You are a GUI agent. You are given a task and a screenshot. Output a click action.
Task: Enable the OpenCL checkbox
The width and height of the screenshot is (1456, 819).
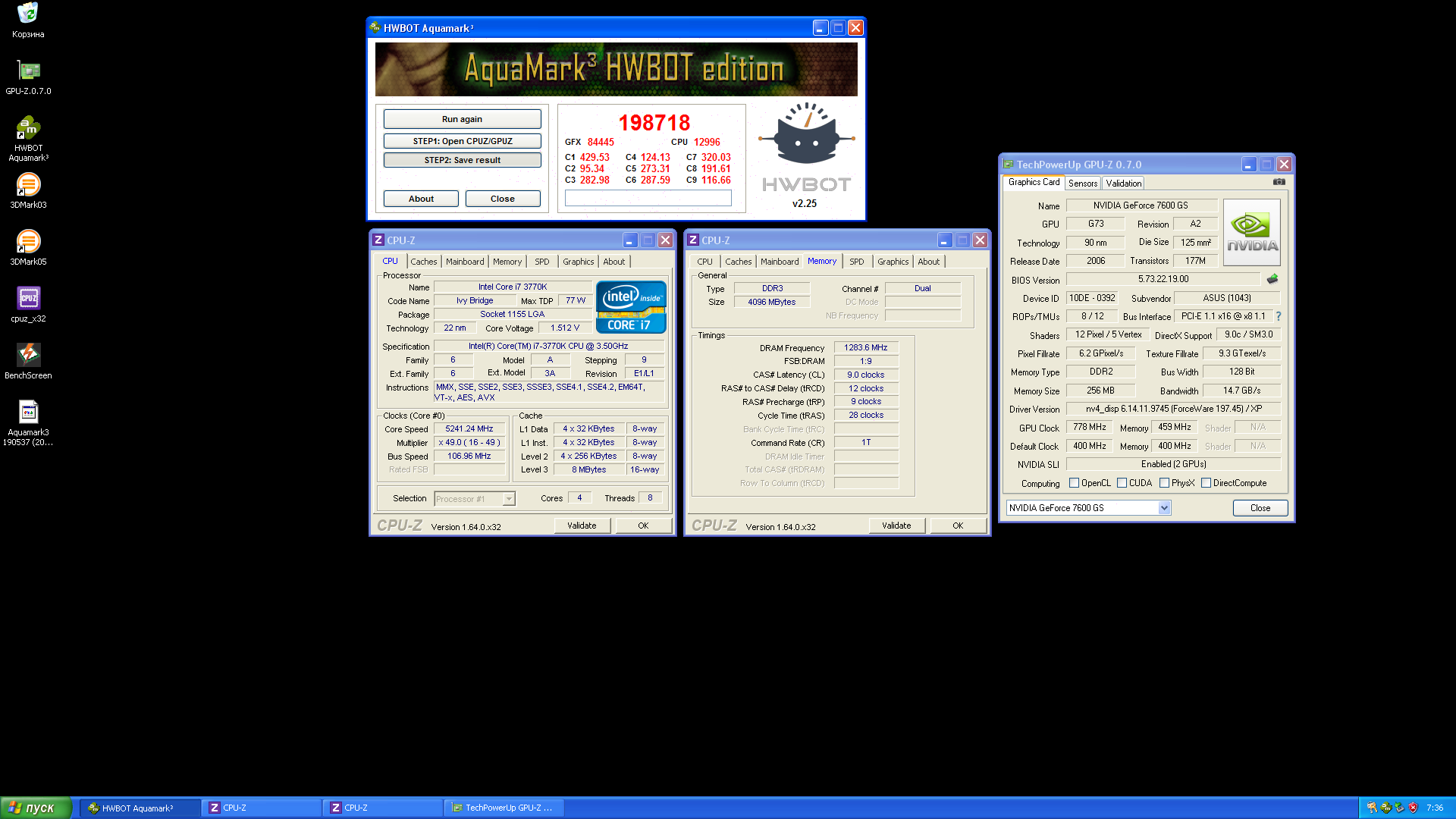pos(1074,483)
